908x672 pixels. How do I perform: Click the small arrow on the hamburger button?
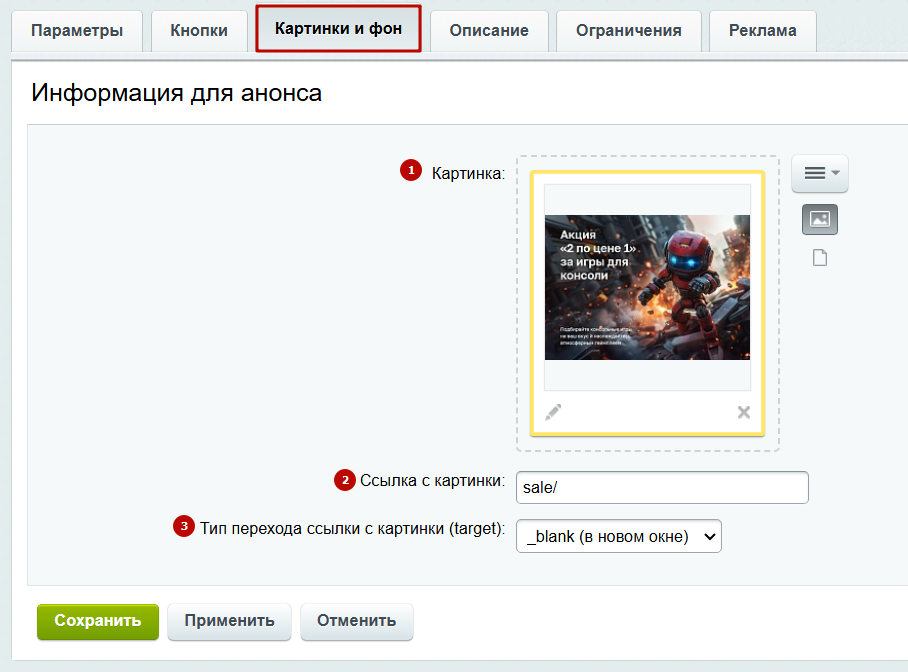[x=835, y=173]
